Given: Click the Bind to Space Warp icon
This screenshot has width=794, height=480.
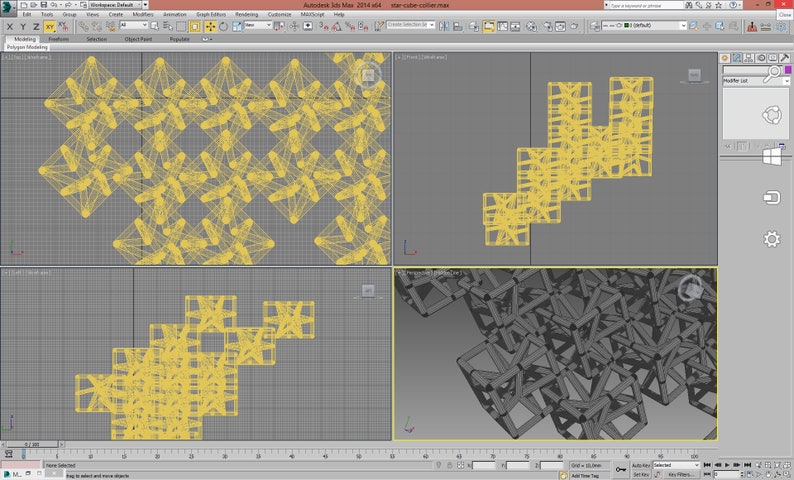Looking at the screenshot, I should [x=110, y=26].
